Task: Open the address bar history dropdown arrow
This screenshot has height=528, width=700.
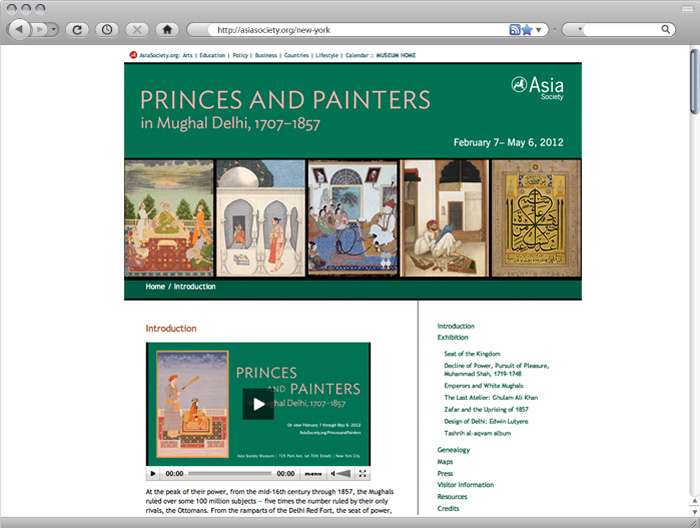Action: coord(538,30)
